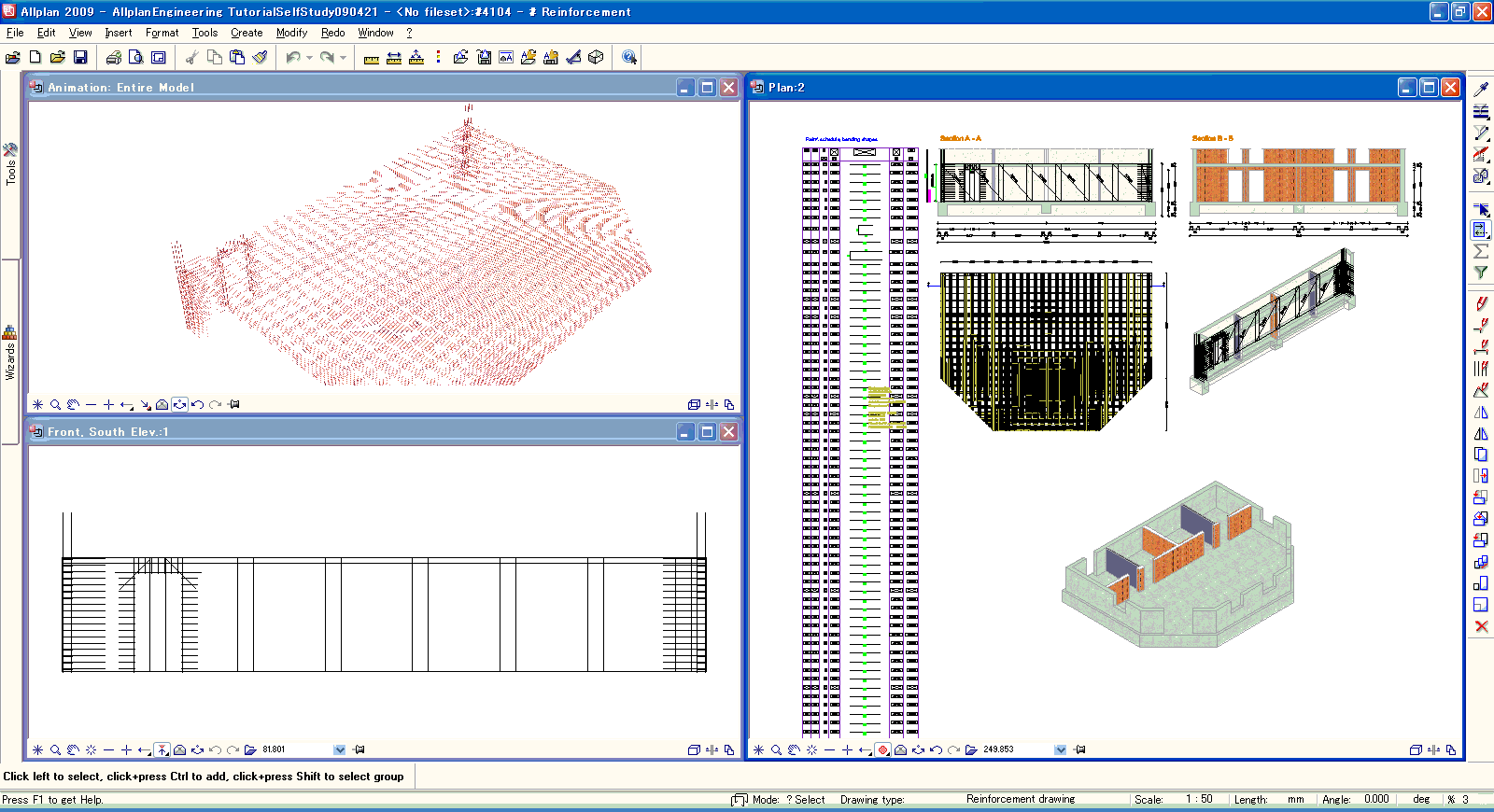Open scale dropdown showing 81.801 in Front elevation
Screen dimensions: 1494x812
coord(339,749)
